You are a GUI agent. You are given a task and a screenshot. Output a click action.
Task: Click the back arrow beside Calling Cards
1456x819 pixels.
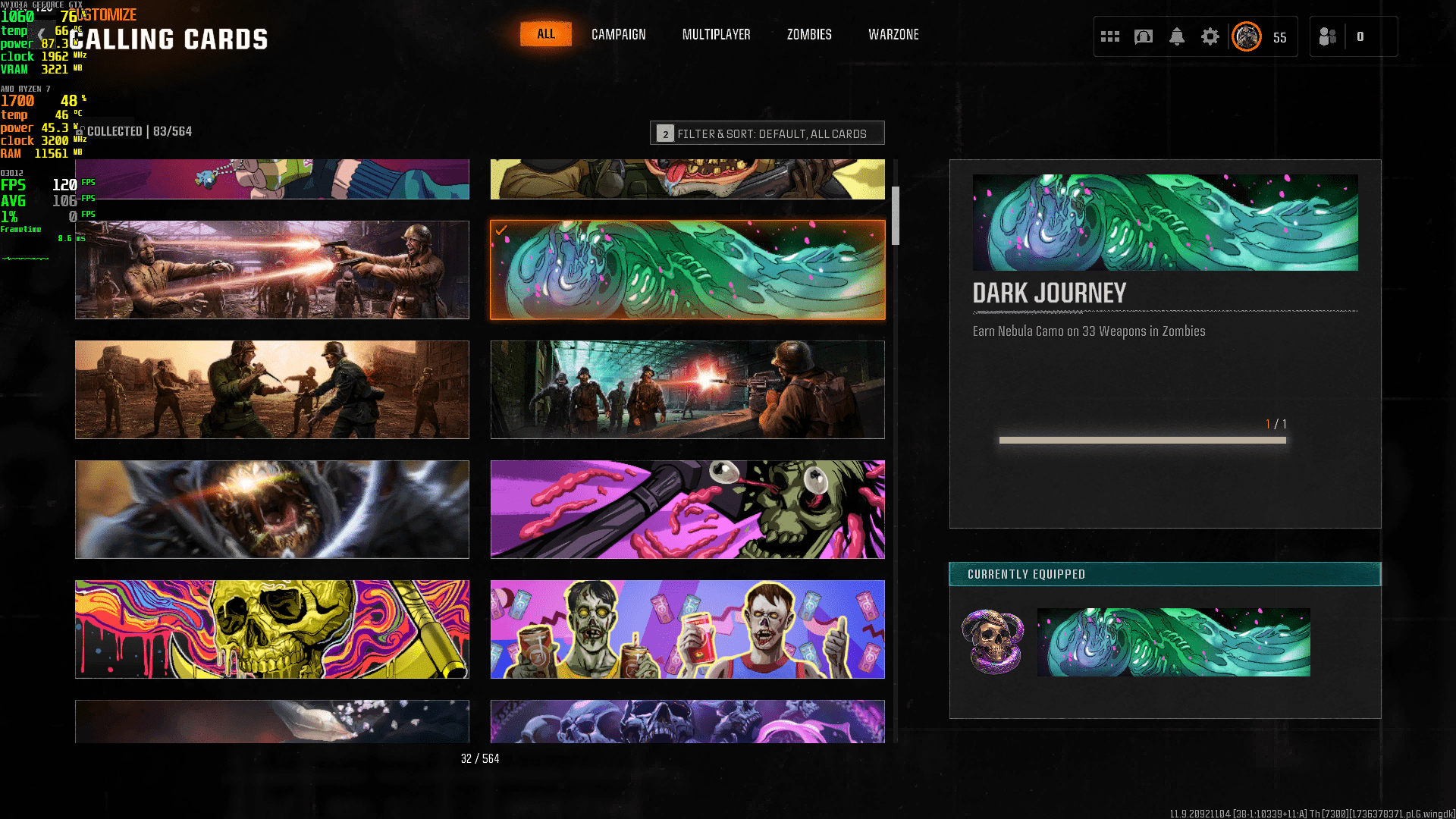tap(42, 34)
